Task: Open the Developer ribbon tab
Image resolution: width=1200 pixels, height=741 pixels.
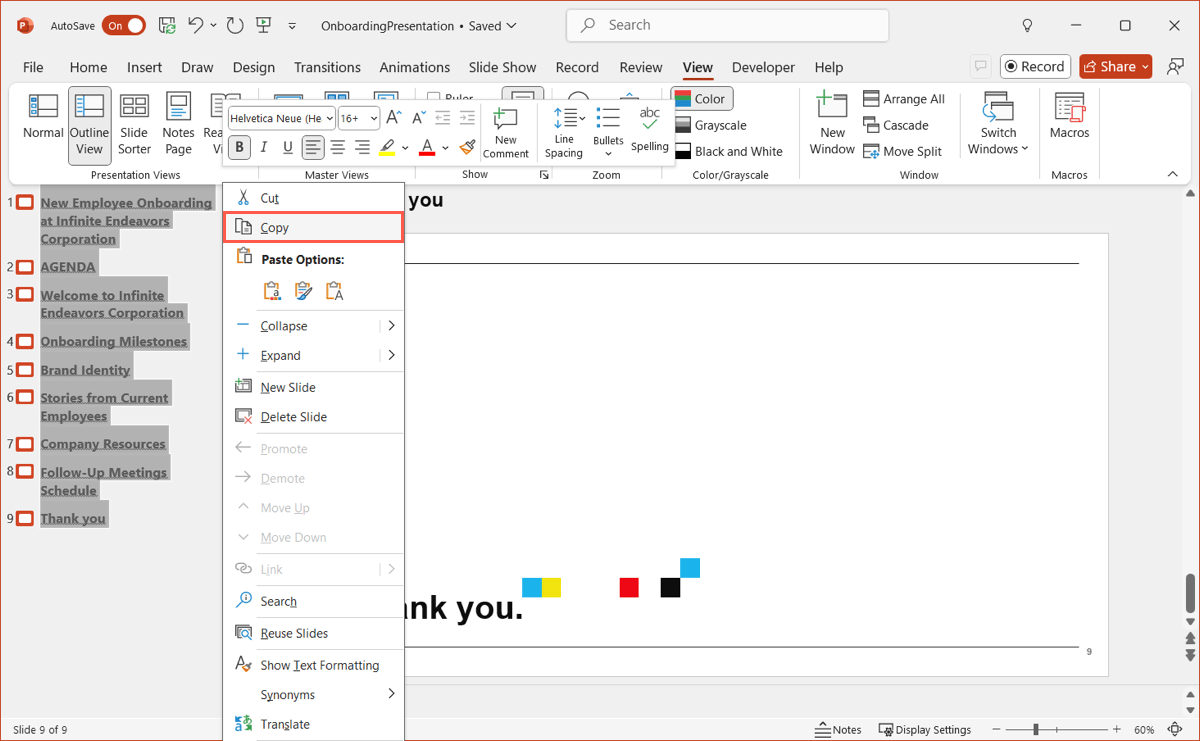Action: [763, 67]
